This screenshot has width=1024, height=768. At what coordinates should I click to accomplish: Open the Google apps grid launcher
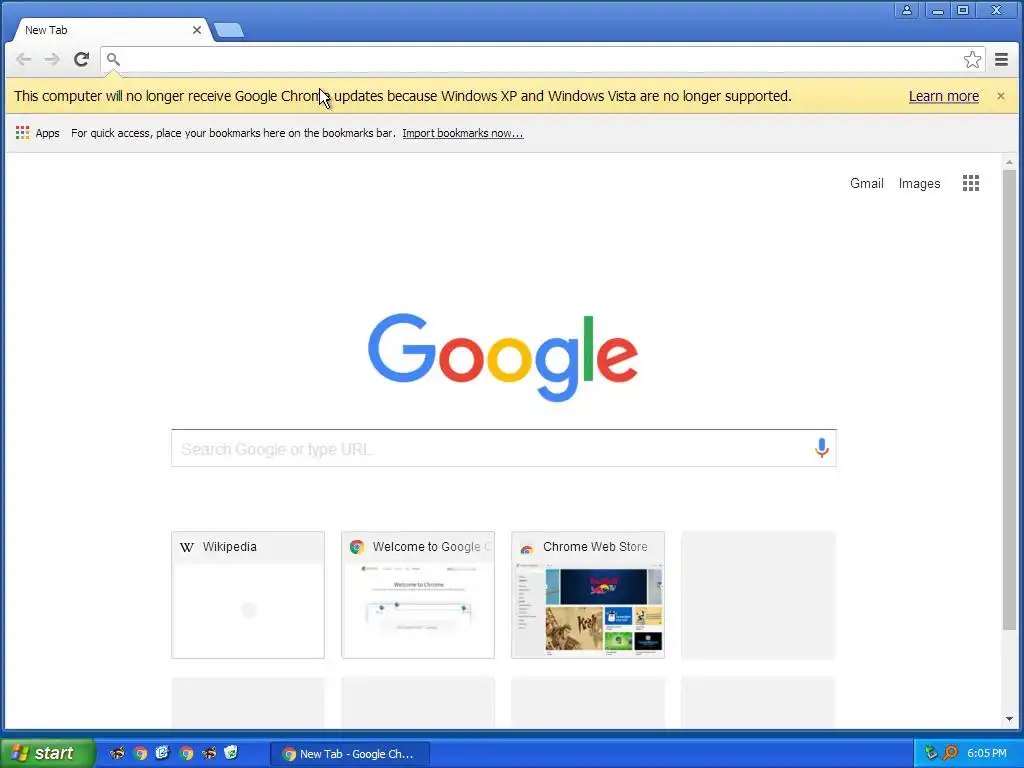click(x=970, y=183)
